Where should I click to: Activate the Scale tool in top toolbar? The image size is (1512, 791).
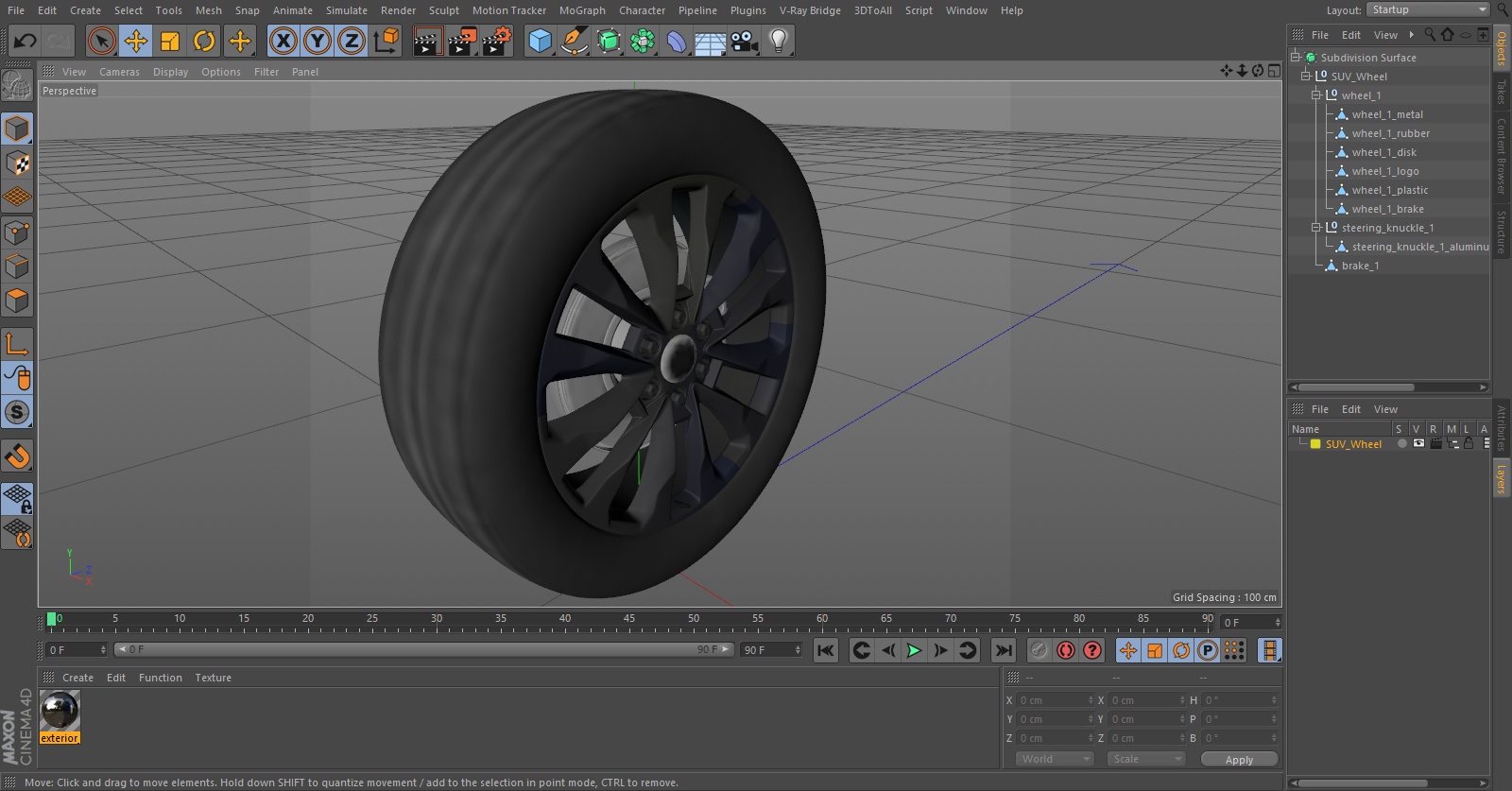click(170, 41)
